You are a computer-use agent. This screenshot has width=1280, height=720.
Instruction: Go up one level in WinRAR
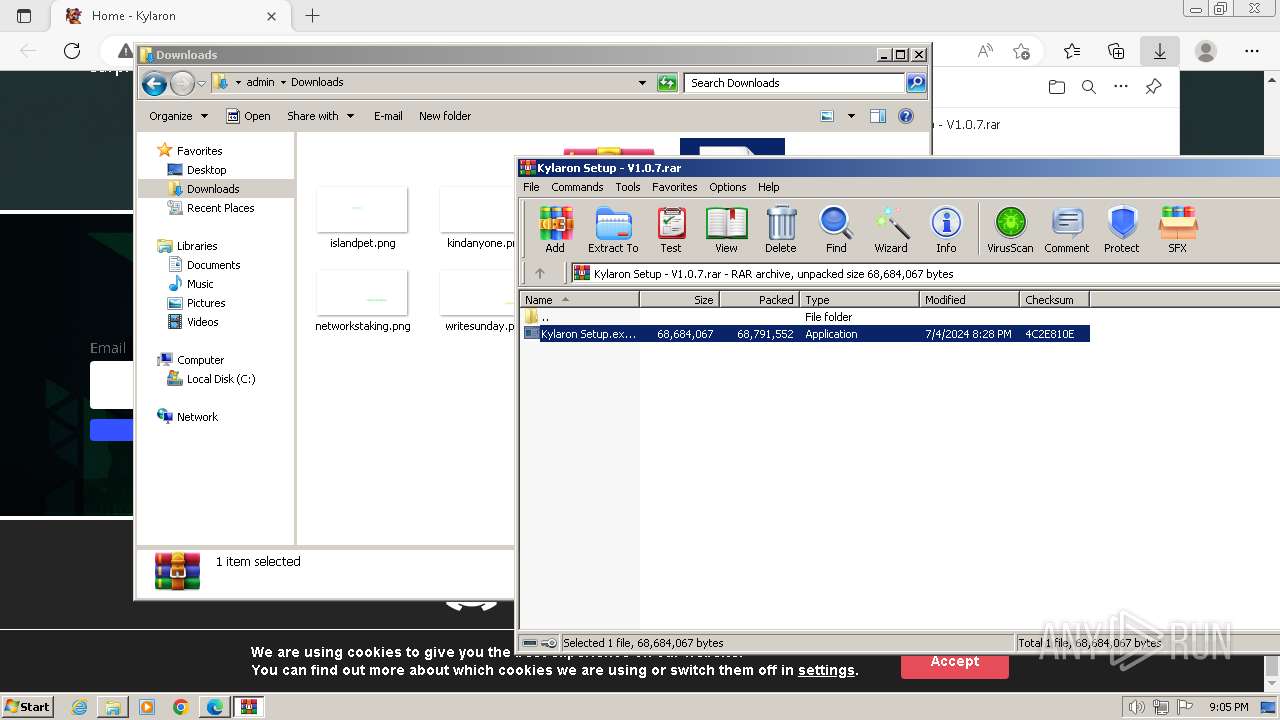[540, 273]
